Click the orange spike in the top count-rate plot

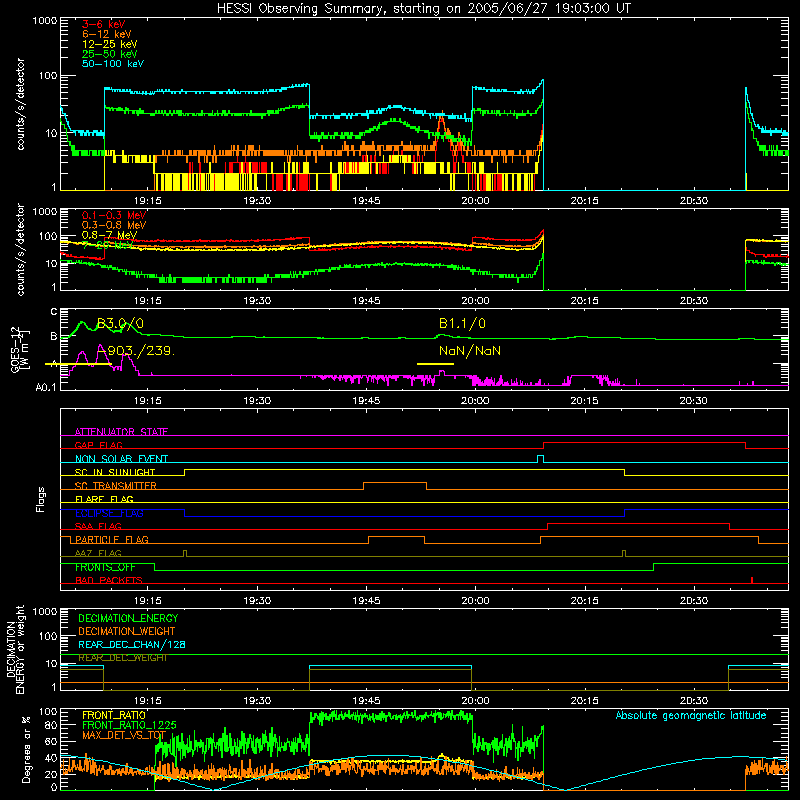(441, 130)
